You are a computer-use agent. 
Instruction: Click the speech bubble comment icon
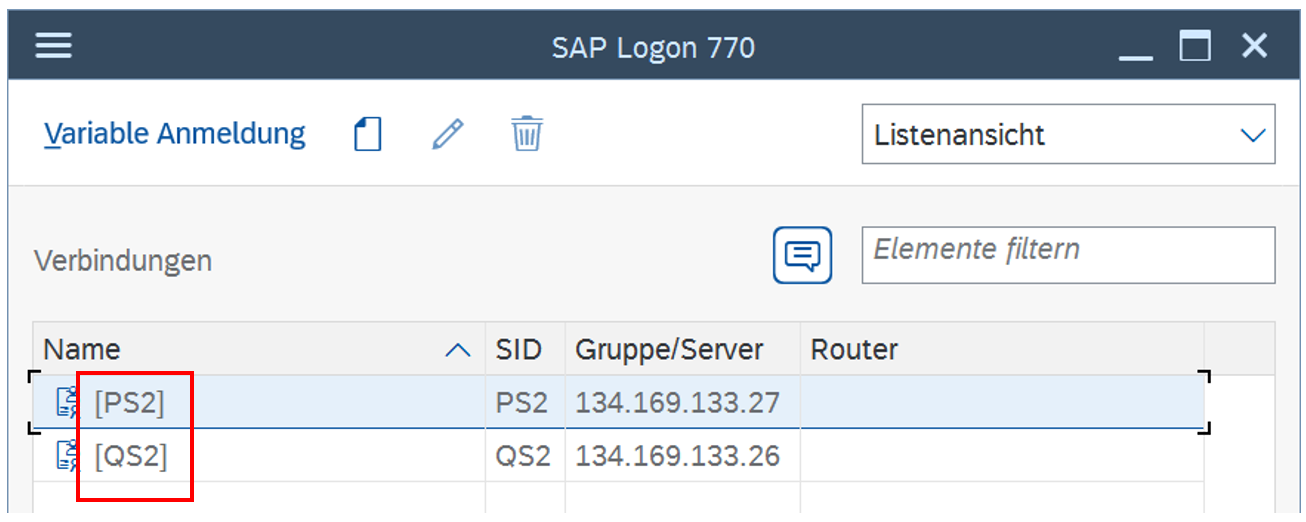[802, 256]
